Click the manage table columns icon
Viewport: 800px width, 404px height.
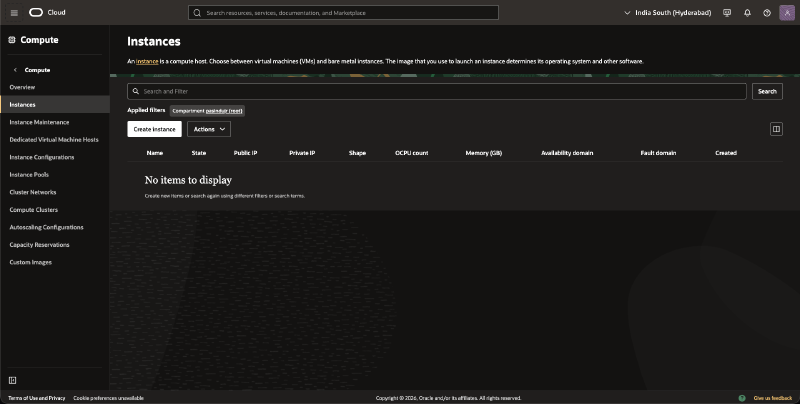(x=776, y=129)
